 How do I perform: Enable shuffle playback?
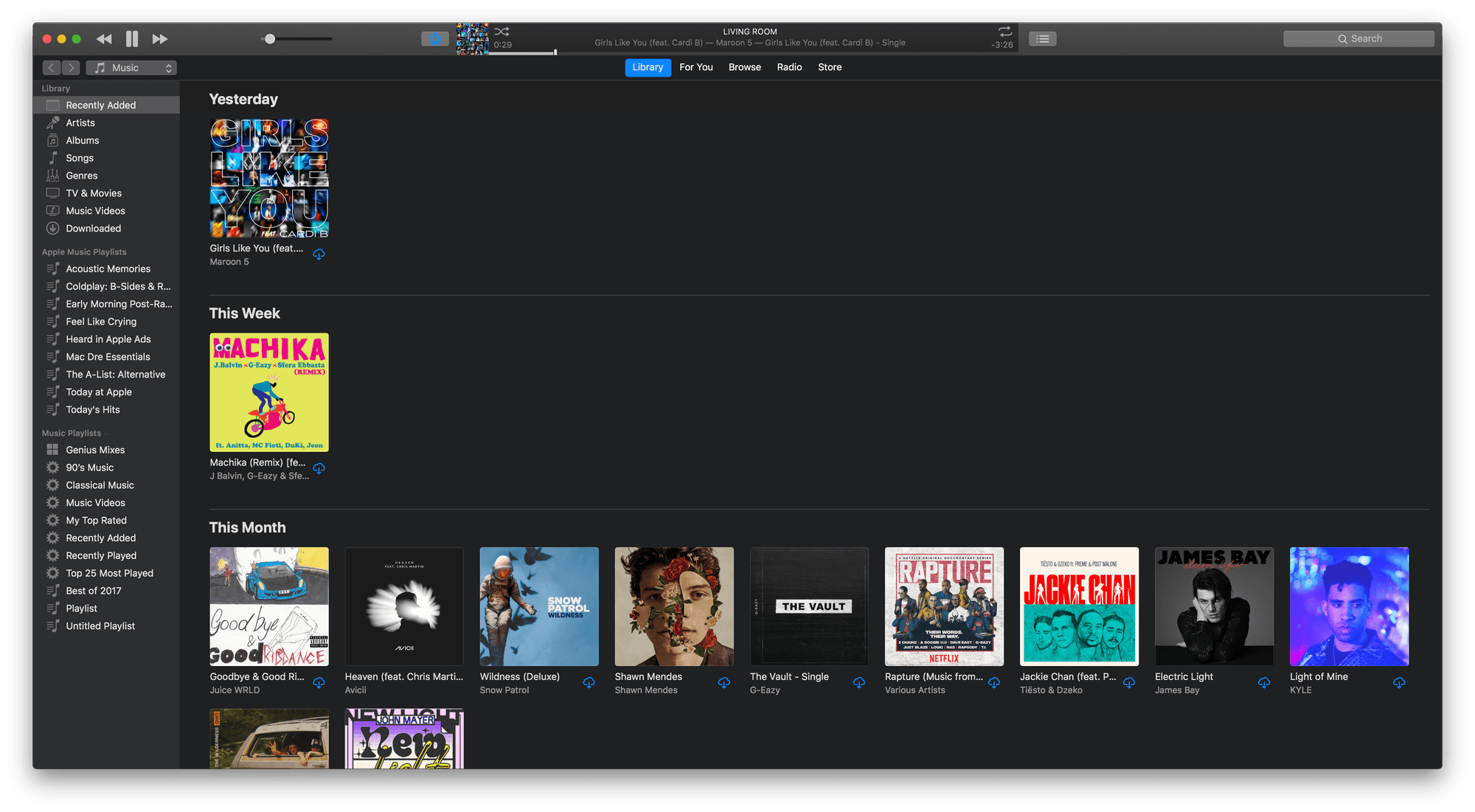click(x=502, y=32)
